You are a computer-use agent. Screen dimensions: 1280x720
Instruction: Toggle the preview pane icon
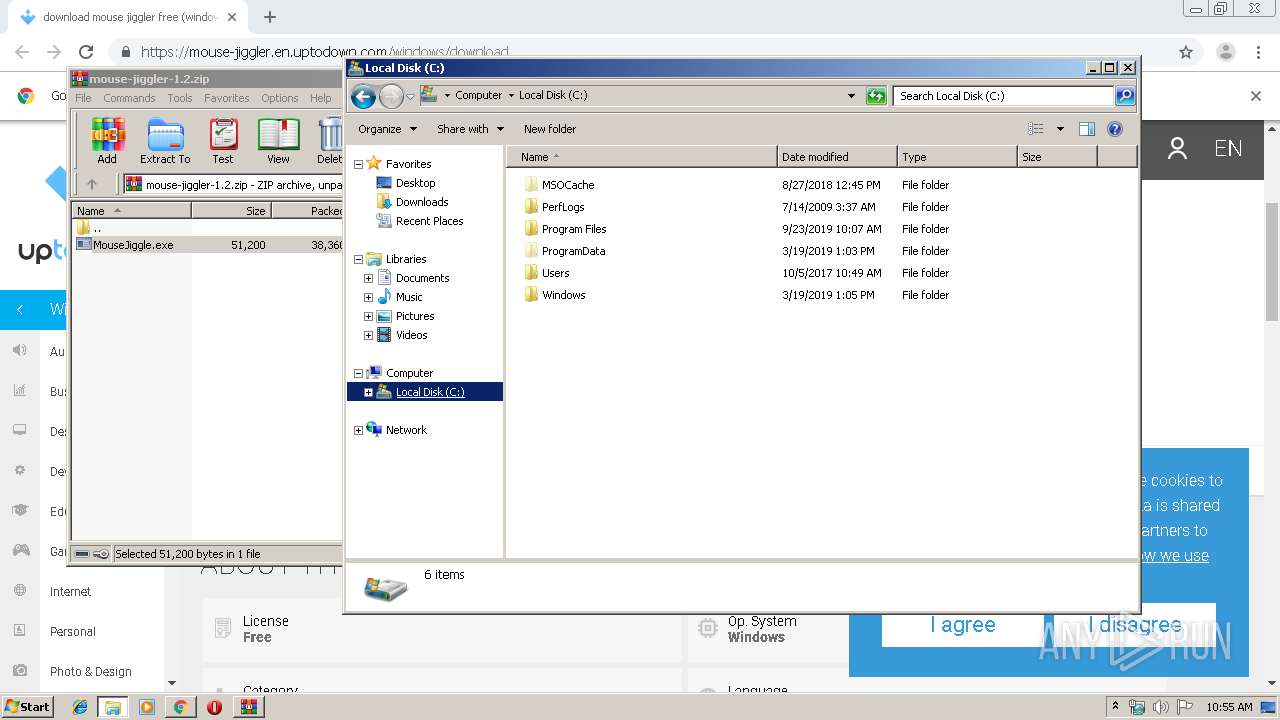(x=1087, y=129)
